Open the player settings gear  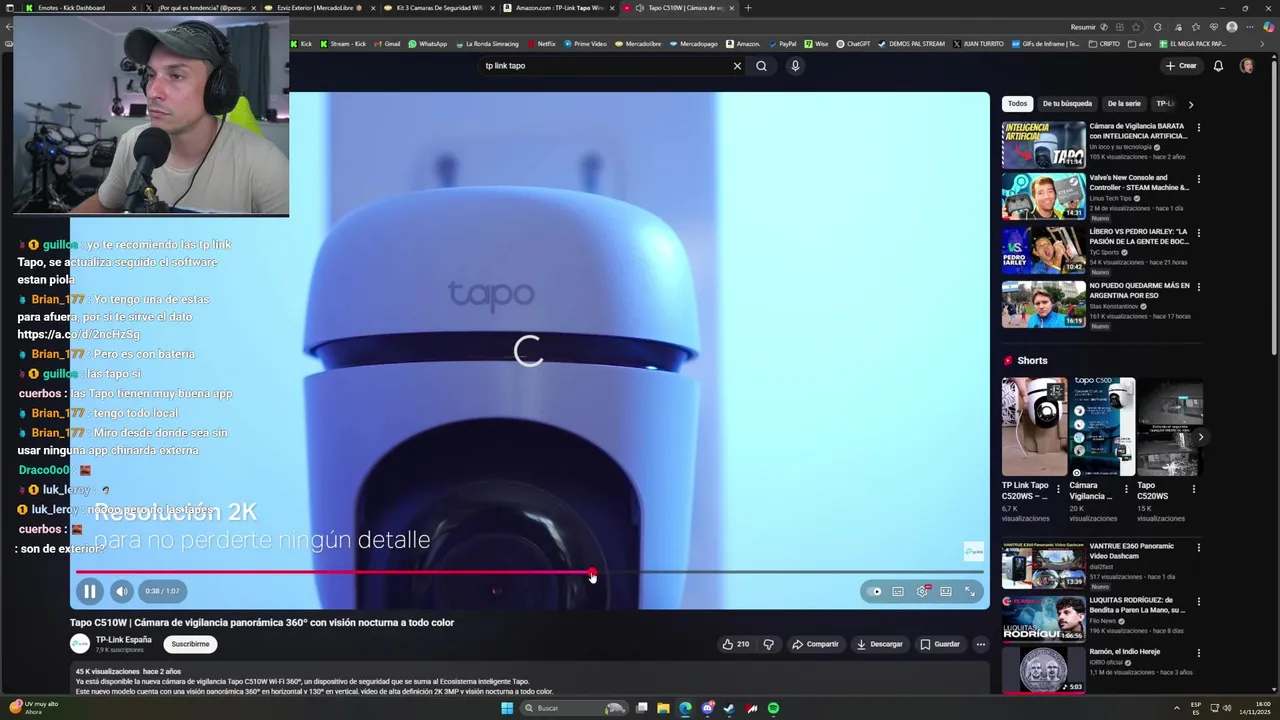point(922,591)
